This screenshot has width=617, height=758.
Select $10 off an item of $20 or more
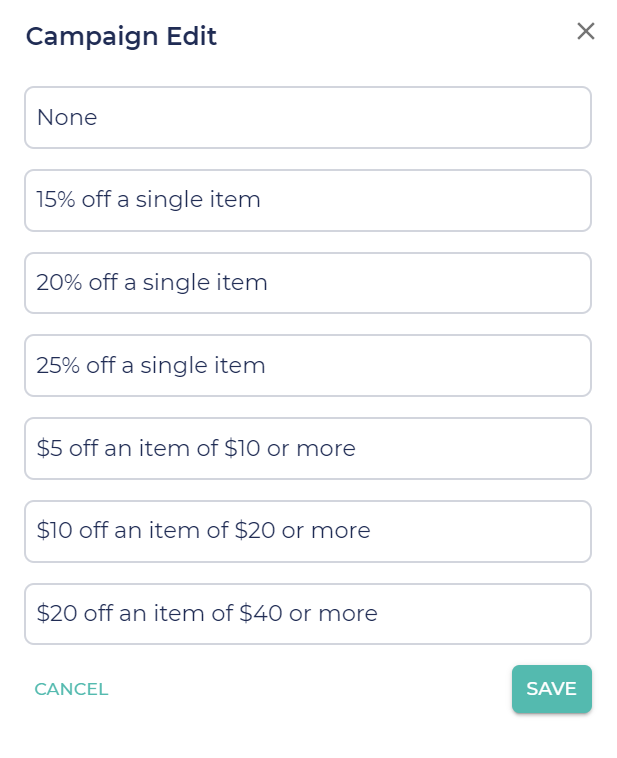click(308, 531)
